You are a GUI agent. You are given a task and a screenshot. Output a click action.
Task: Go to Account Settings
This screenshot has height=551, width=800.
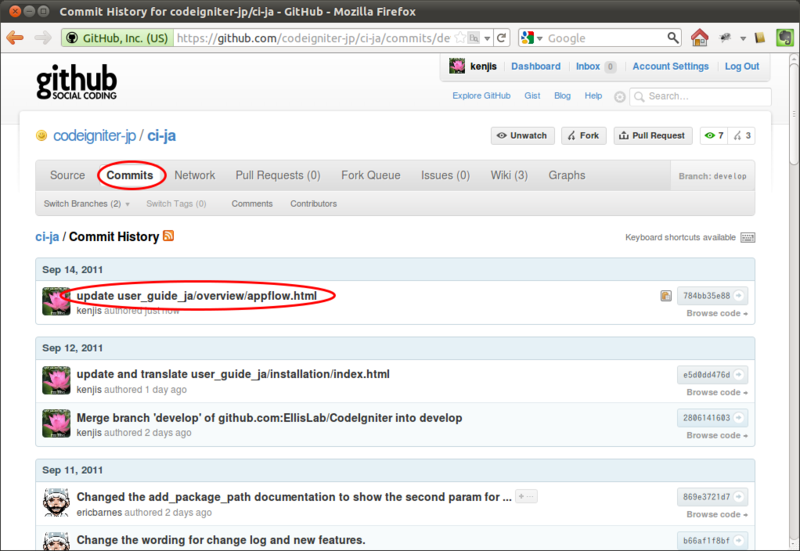pyautogui.click(x=670, y=66)
